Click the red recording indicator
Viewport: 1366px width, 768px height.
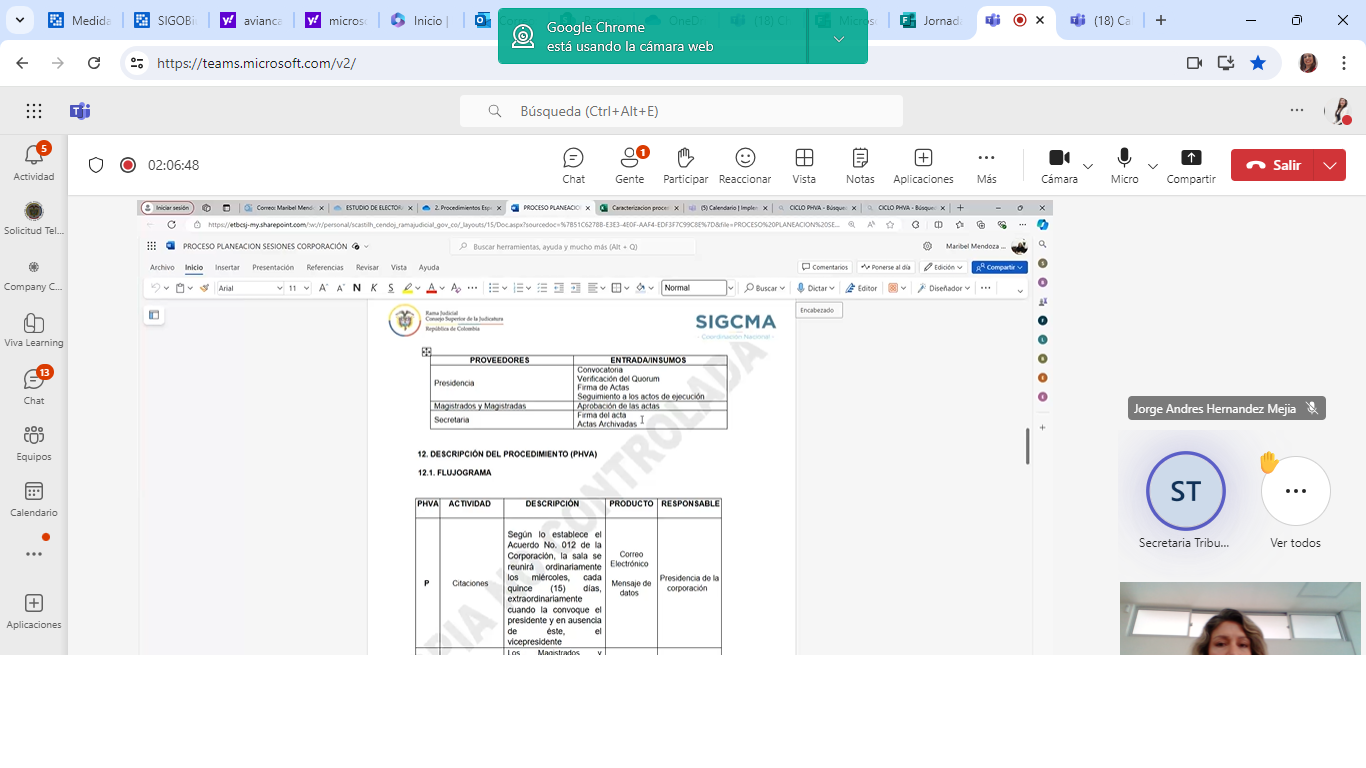(128, 165)
